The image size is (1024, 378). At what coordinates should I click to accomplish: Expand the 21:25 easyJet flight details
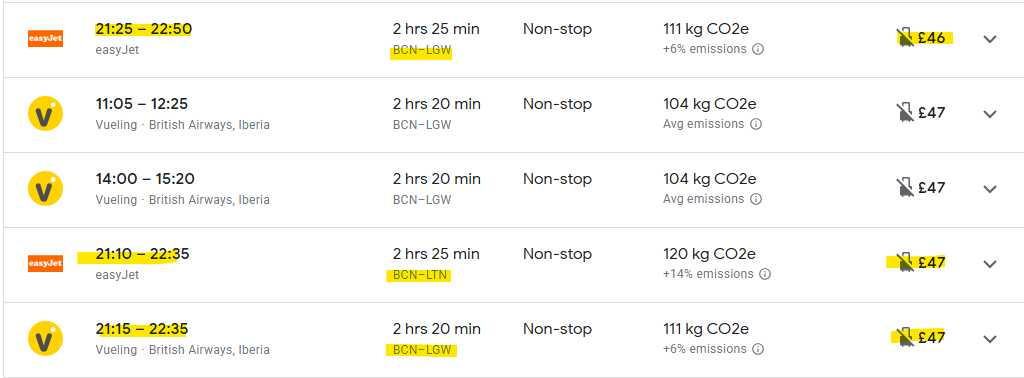click(990, 39)
